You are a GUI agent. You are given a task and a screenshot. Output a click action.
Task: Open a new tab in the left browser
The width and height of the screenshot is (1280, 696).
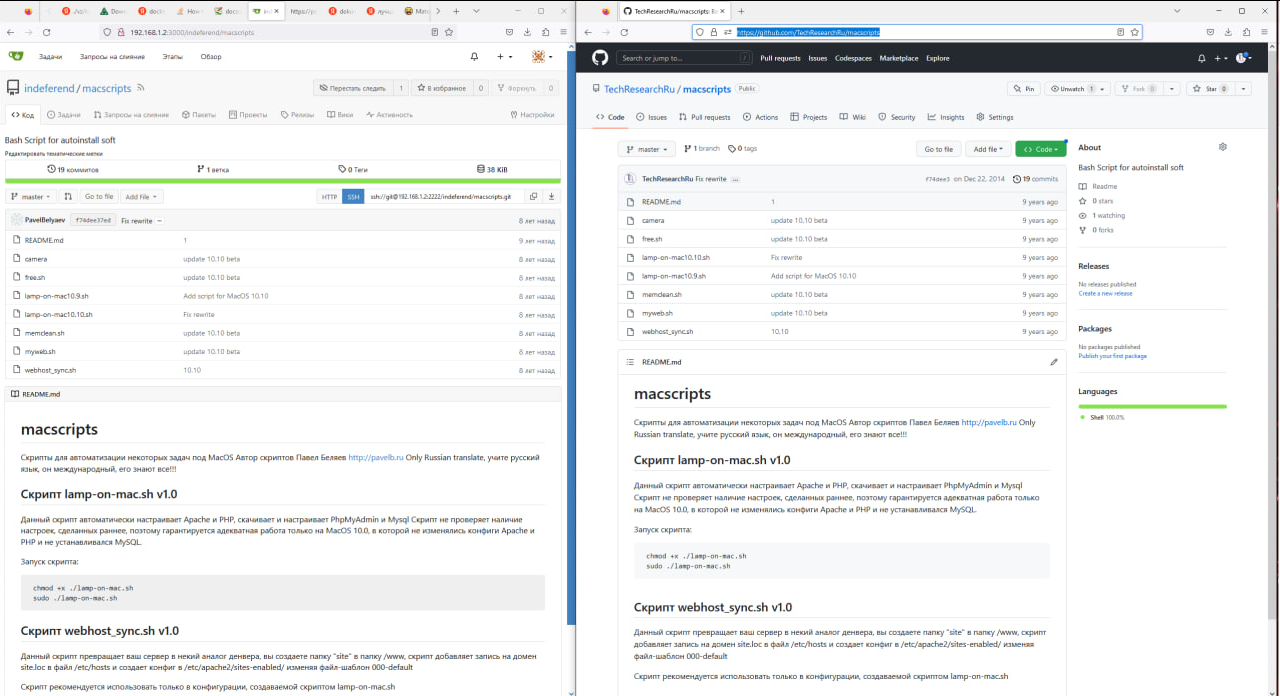pyautogui.click(x=456, y=11)
